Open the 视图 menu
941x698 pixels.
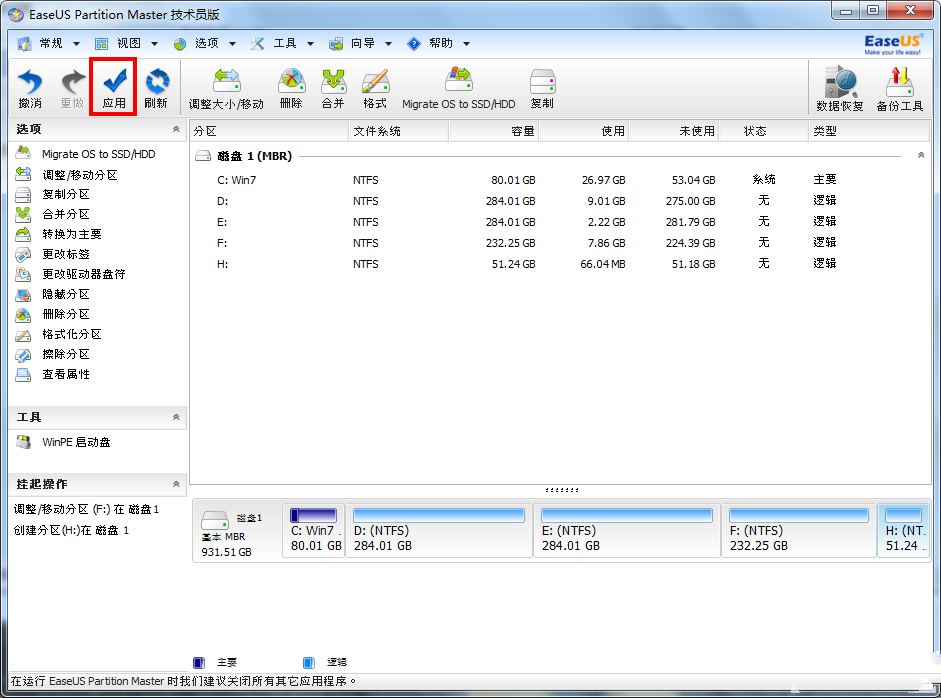[x=127, y=43]
